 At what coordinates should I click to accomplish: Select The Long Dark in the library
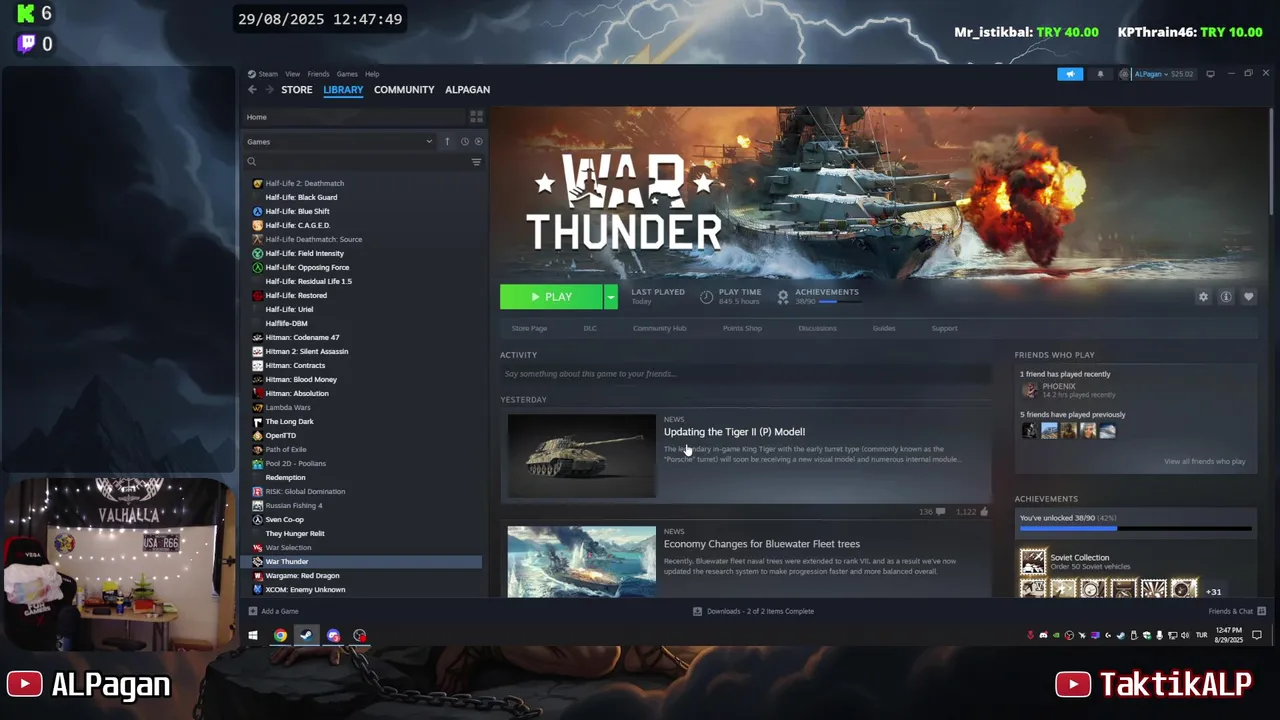click(289, 421)
